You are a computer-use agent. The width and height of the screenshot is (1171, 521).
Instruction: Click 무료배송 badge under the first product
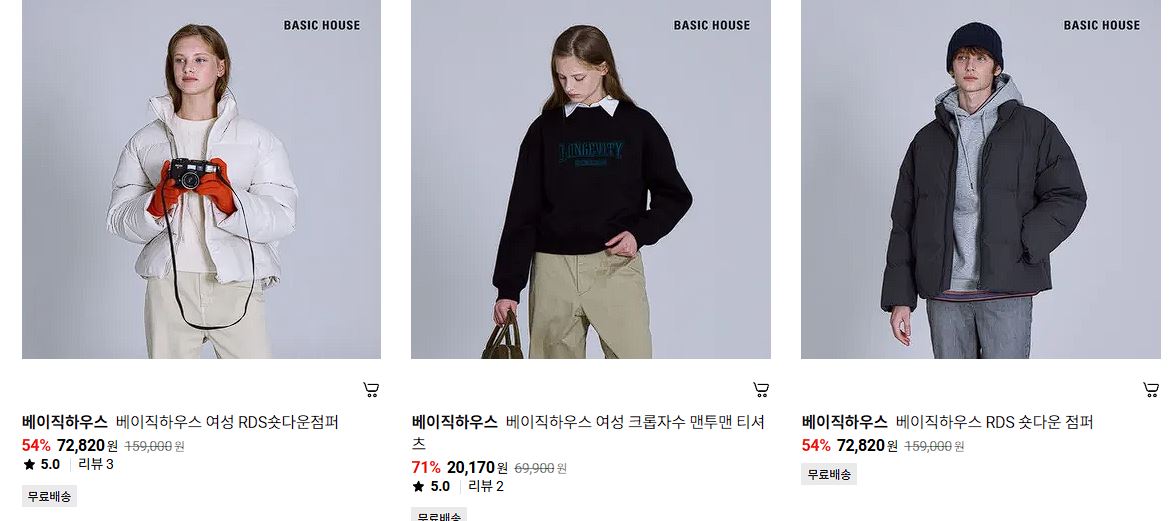[x=49, y=496]
